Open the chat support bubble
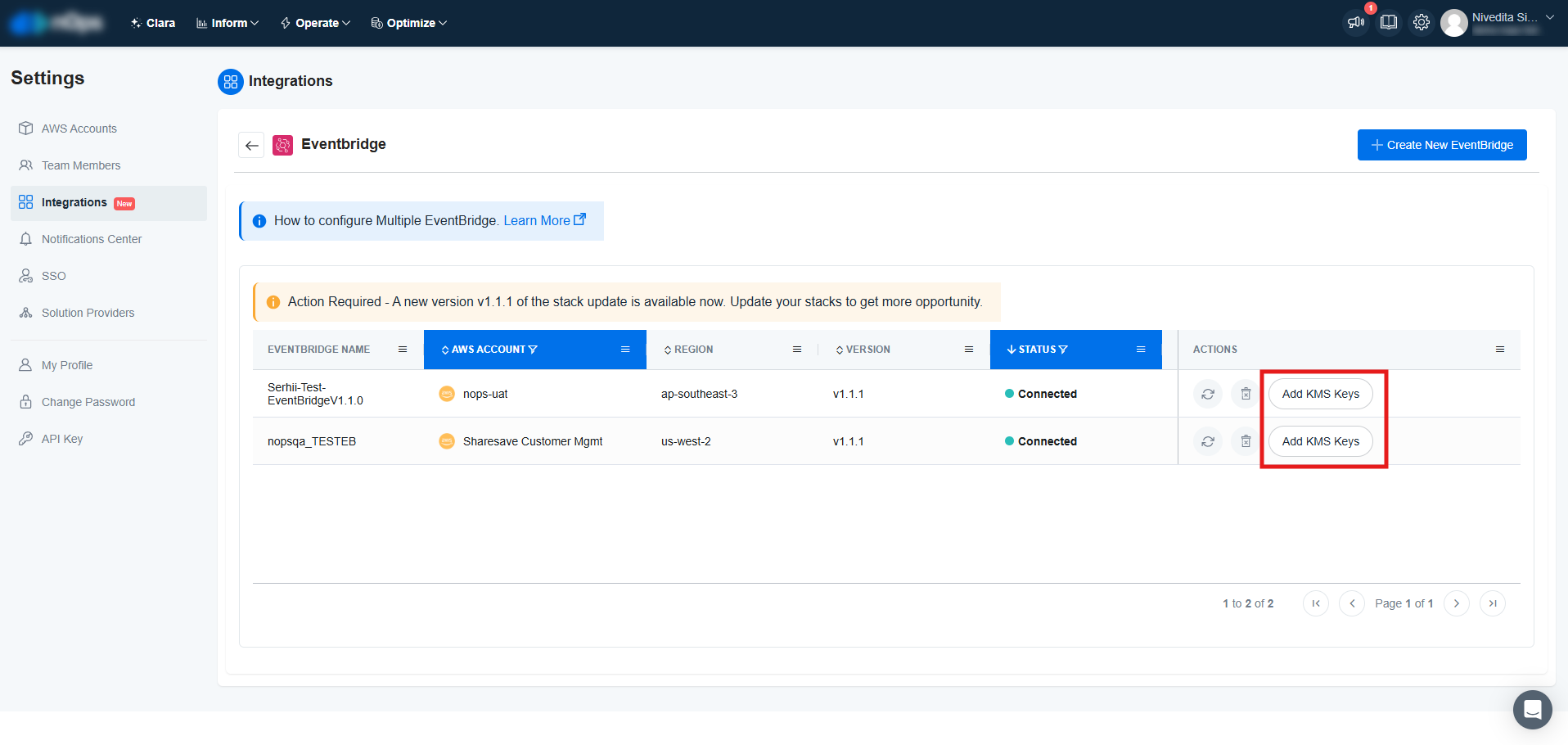 point(1532,709)
